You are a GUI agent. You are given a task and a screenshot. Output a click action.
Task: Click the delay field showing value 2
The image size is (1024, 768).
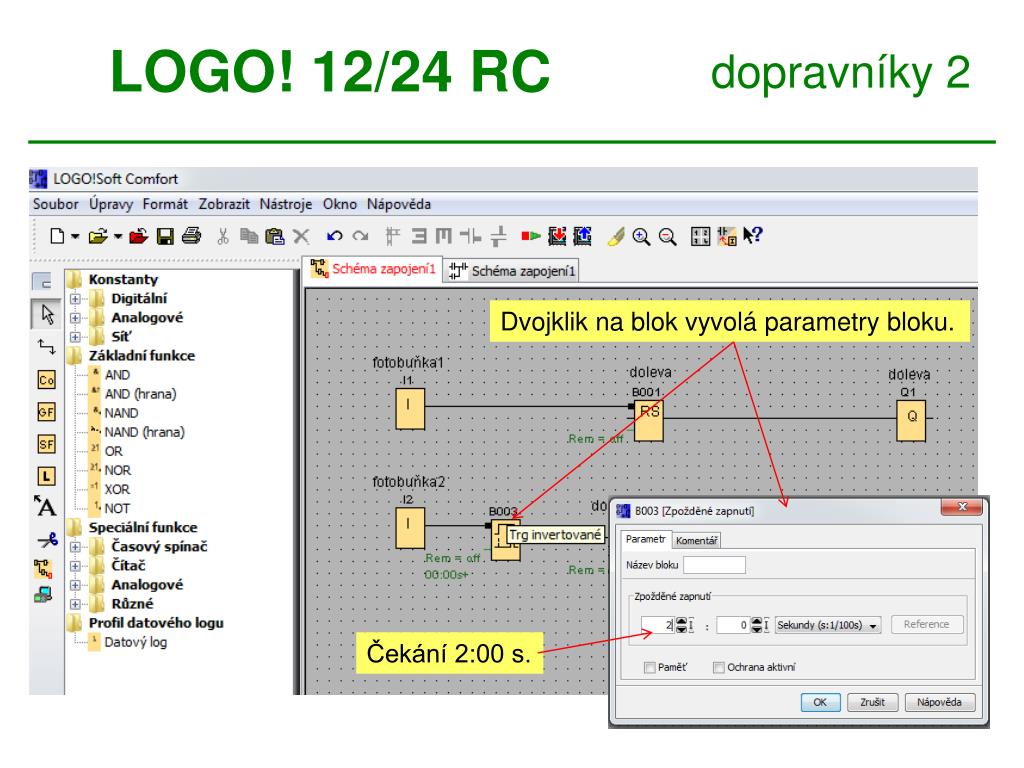click(657, 625)
